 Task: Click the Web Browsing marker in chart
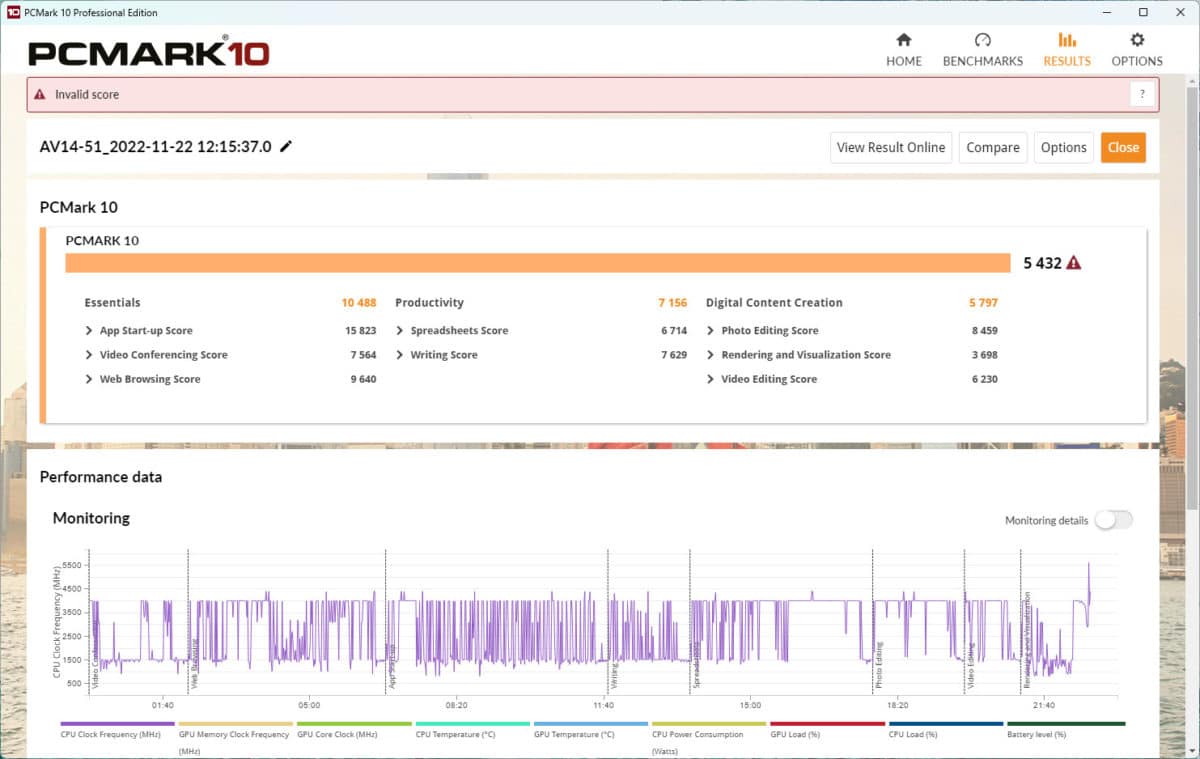click(x=194, y=665)
